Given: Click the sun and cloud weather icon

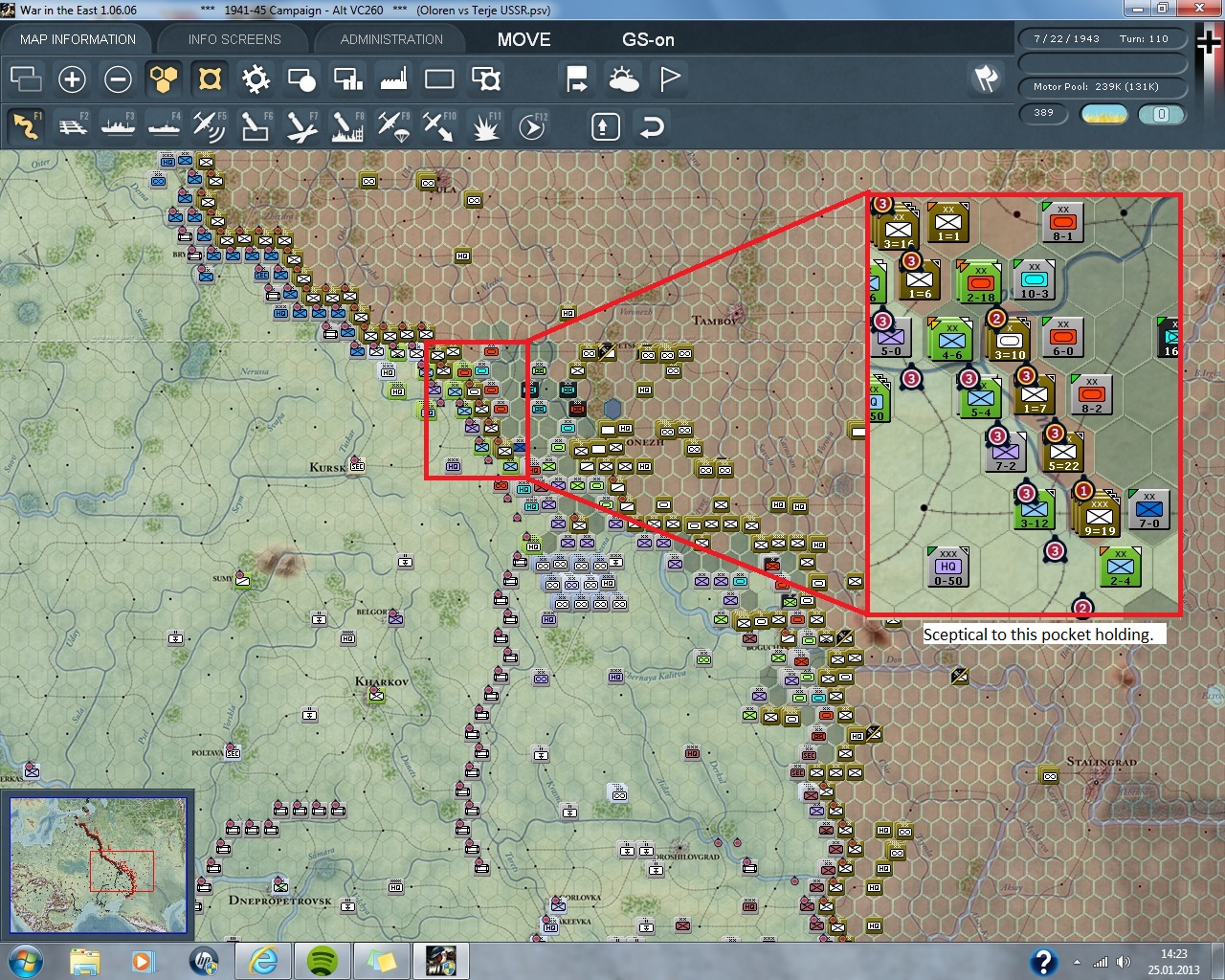Looking at the screenshot, I should point(623,78).
